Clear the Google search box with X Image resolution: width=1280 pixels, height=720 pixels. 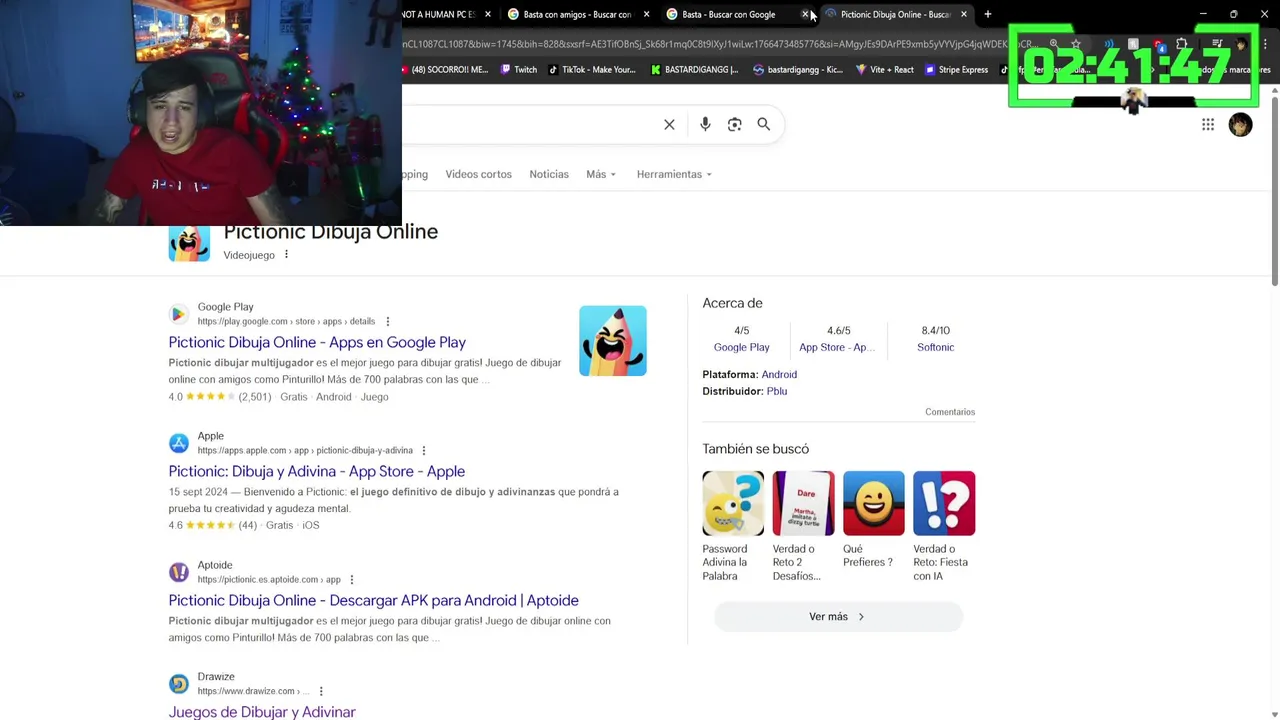[x=669, y=124]
